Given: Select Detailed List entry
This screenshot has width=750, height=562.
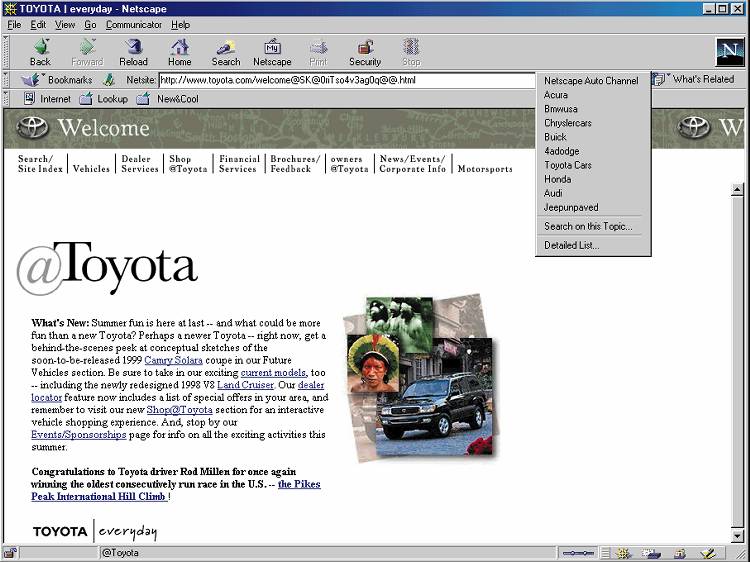Looking at the screenshot, I should click(x=593, y=245).
